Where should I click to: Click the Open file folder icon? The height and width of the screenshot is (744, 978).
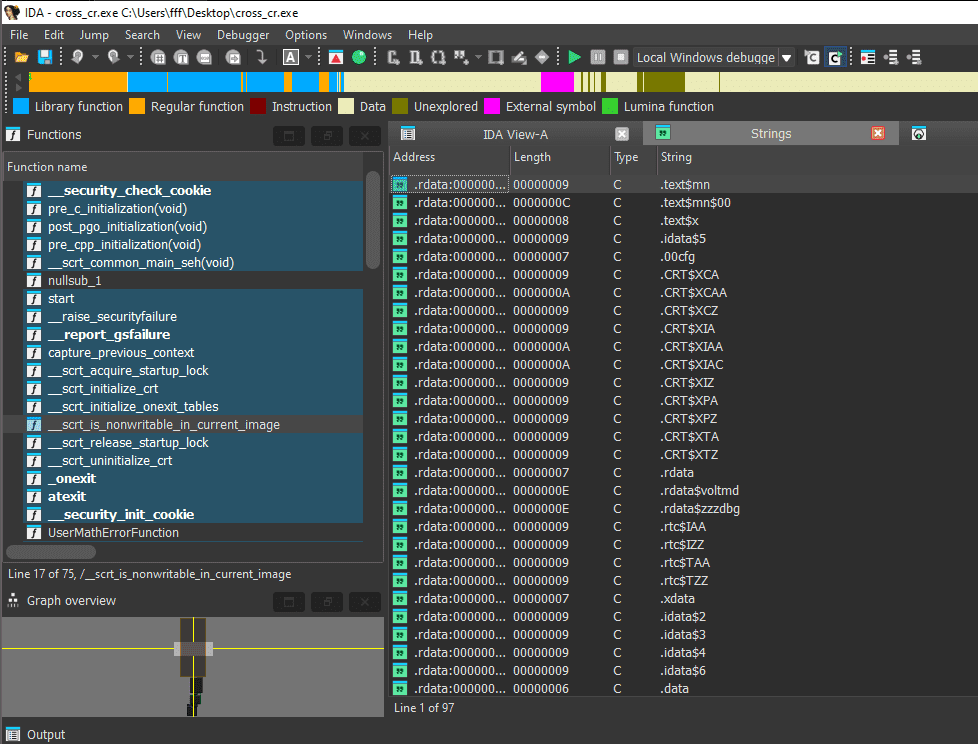point(20,58)
